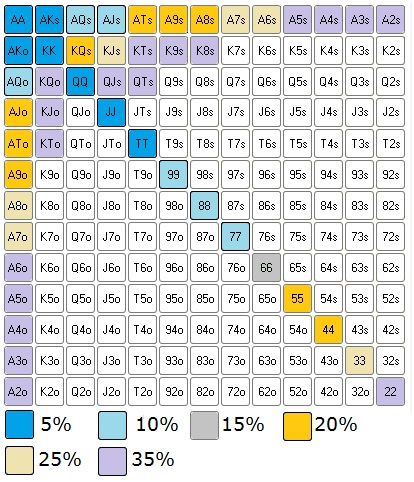Select the 33 pocket pair cell
This screenshot has height=482, width=414.
tap(359, 360)
